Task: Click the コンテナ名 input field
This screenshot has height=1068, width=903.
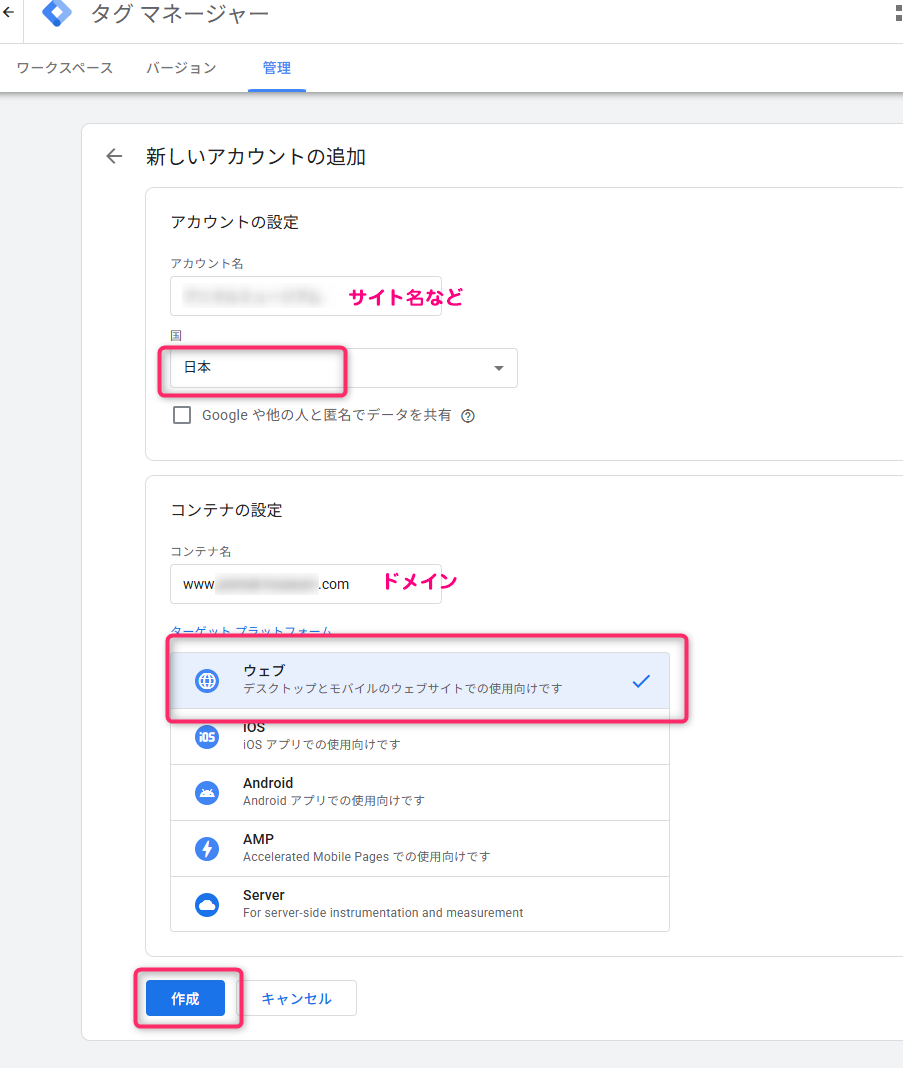Action: pos(305,584)
